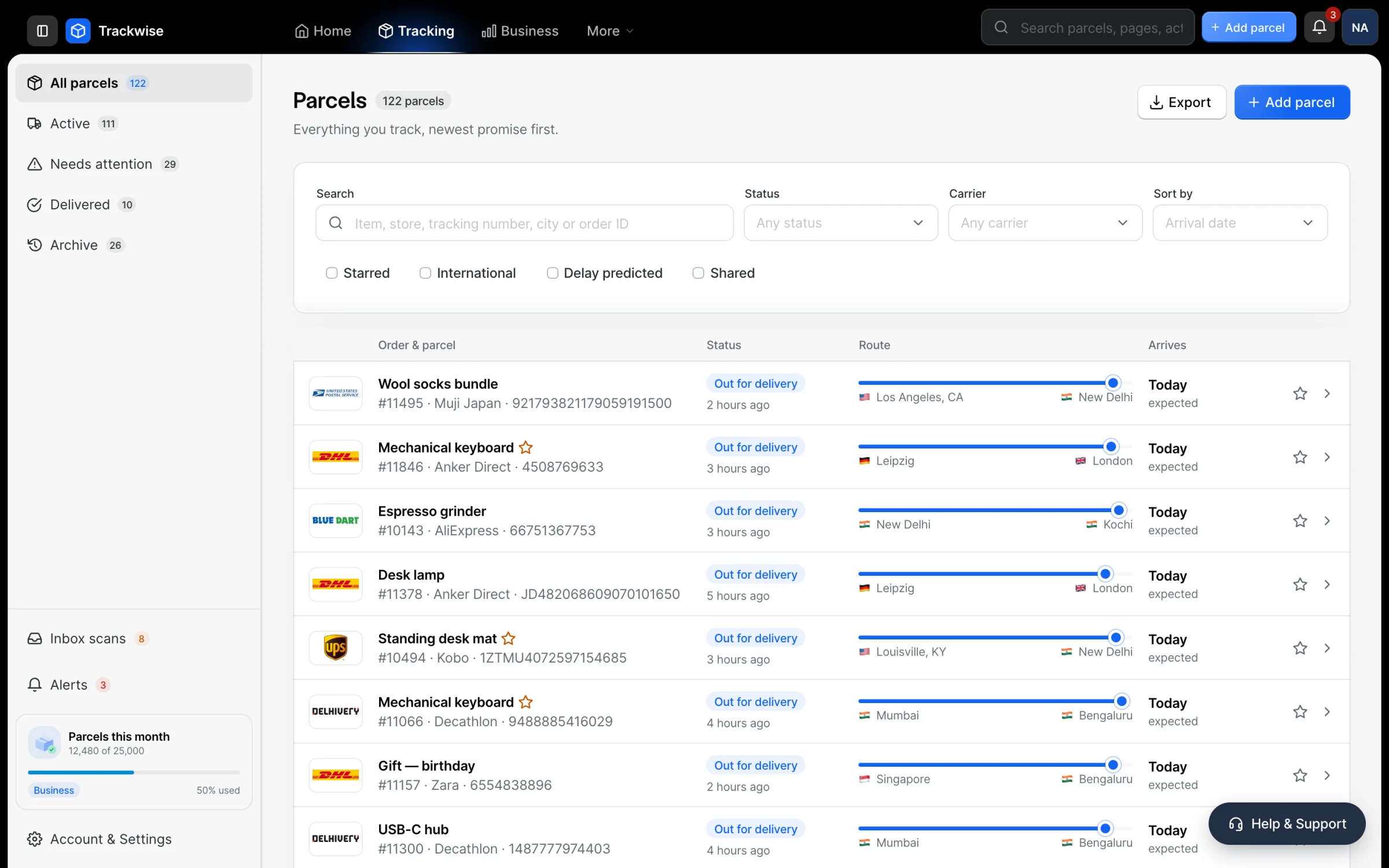Click Add parcel in the top header bar
The image size is (1389, 868).
click(1248, 27)
